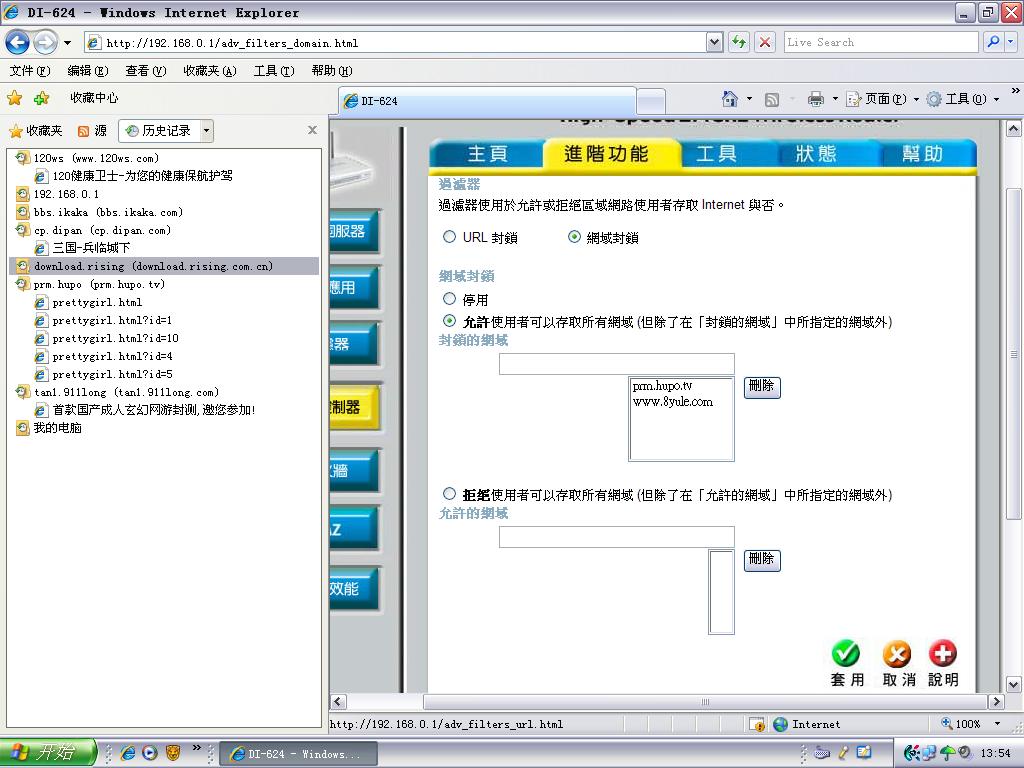1024x768 pixels.
Task: Open the 编辑(E) menu
Action: coord(88,71)
